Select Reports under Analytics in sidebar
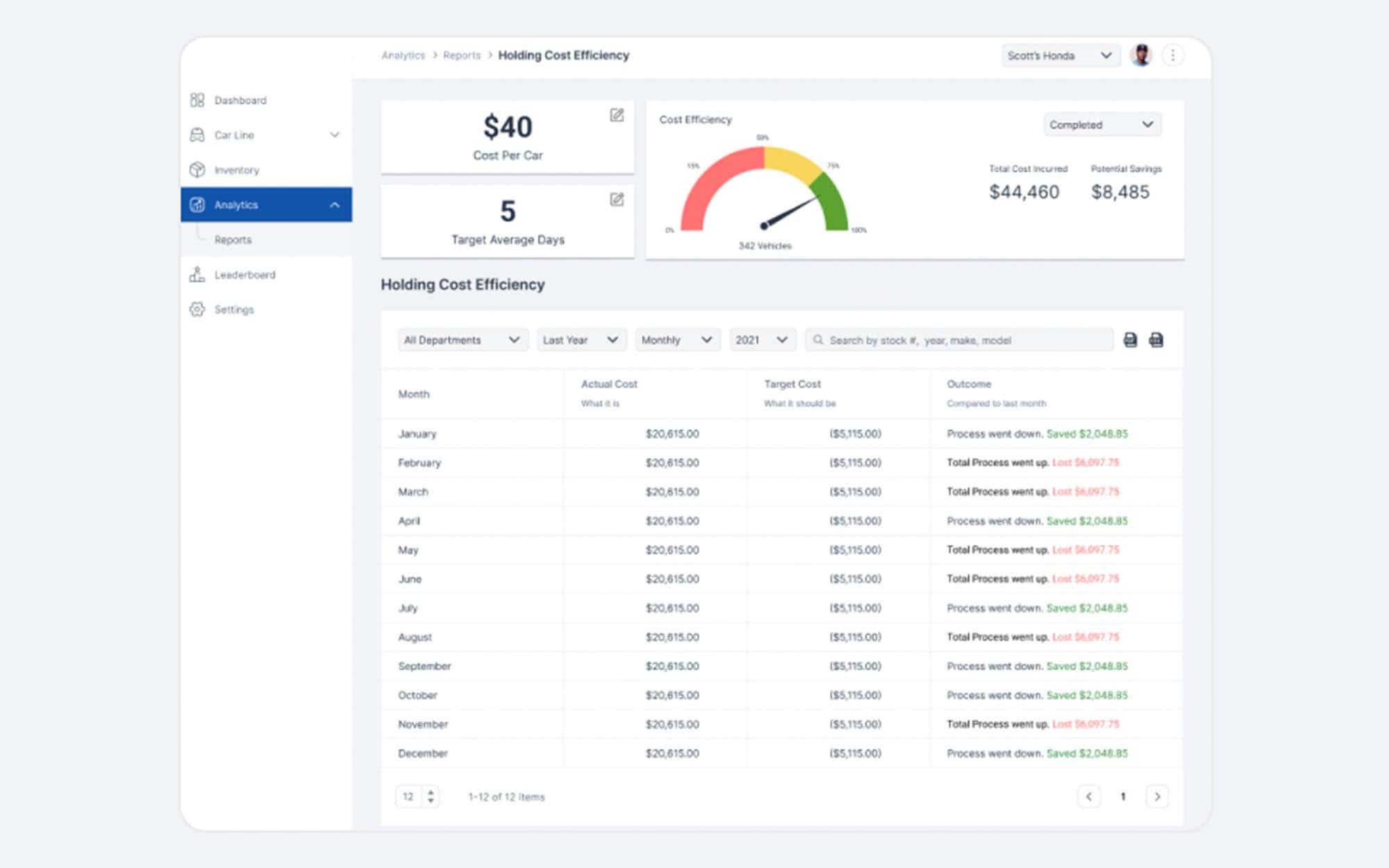 (233, 240)
